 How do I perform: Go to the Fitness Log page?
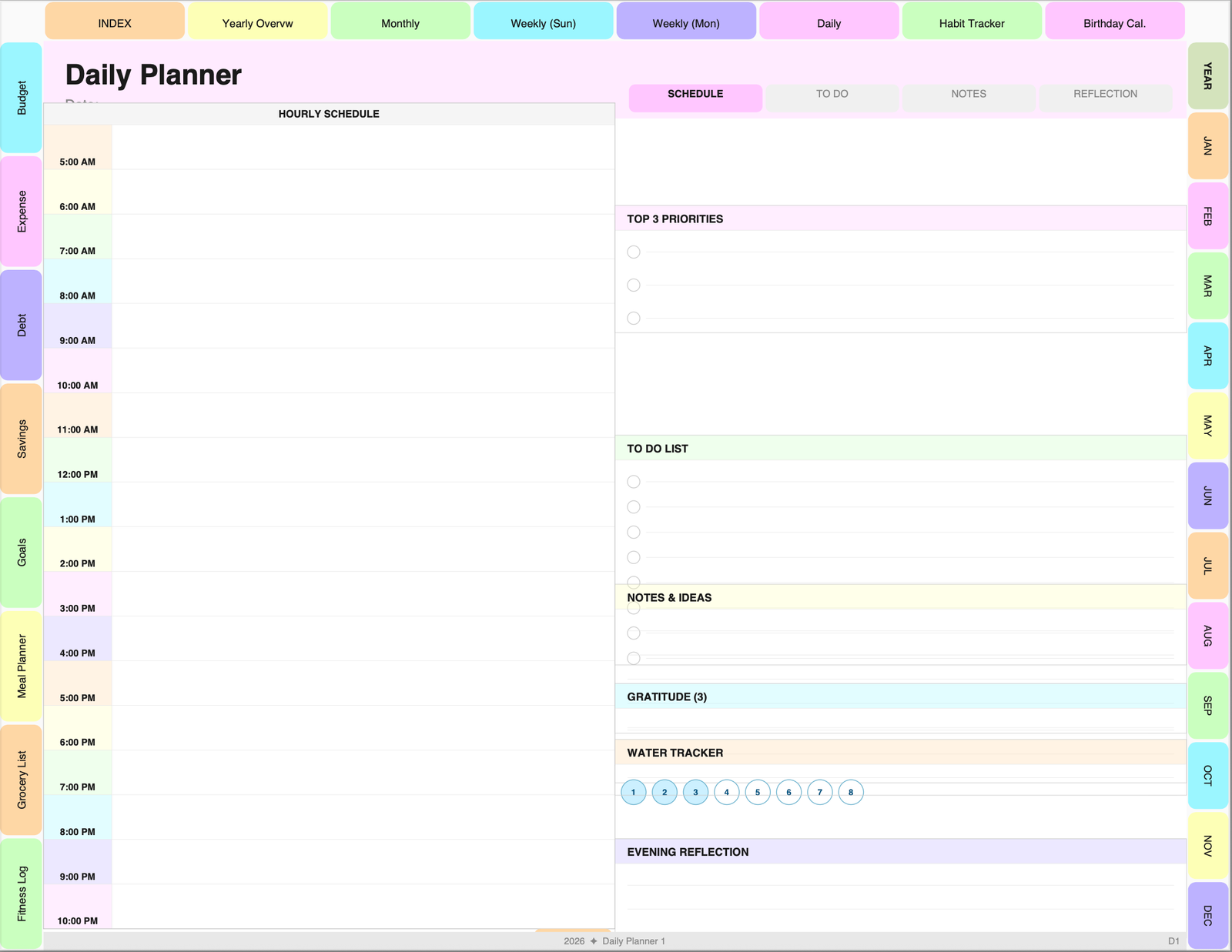[21, 893]
